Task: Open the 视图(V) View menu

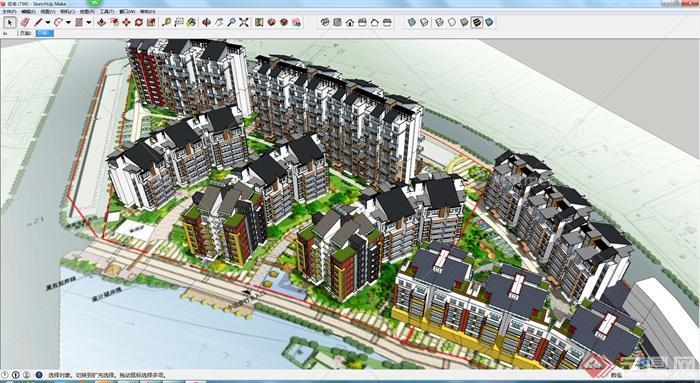Action: pos(48,11)
